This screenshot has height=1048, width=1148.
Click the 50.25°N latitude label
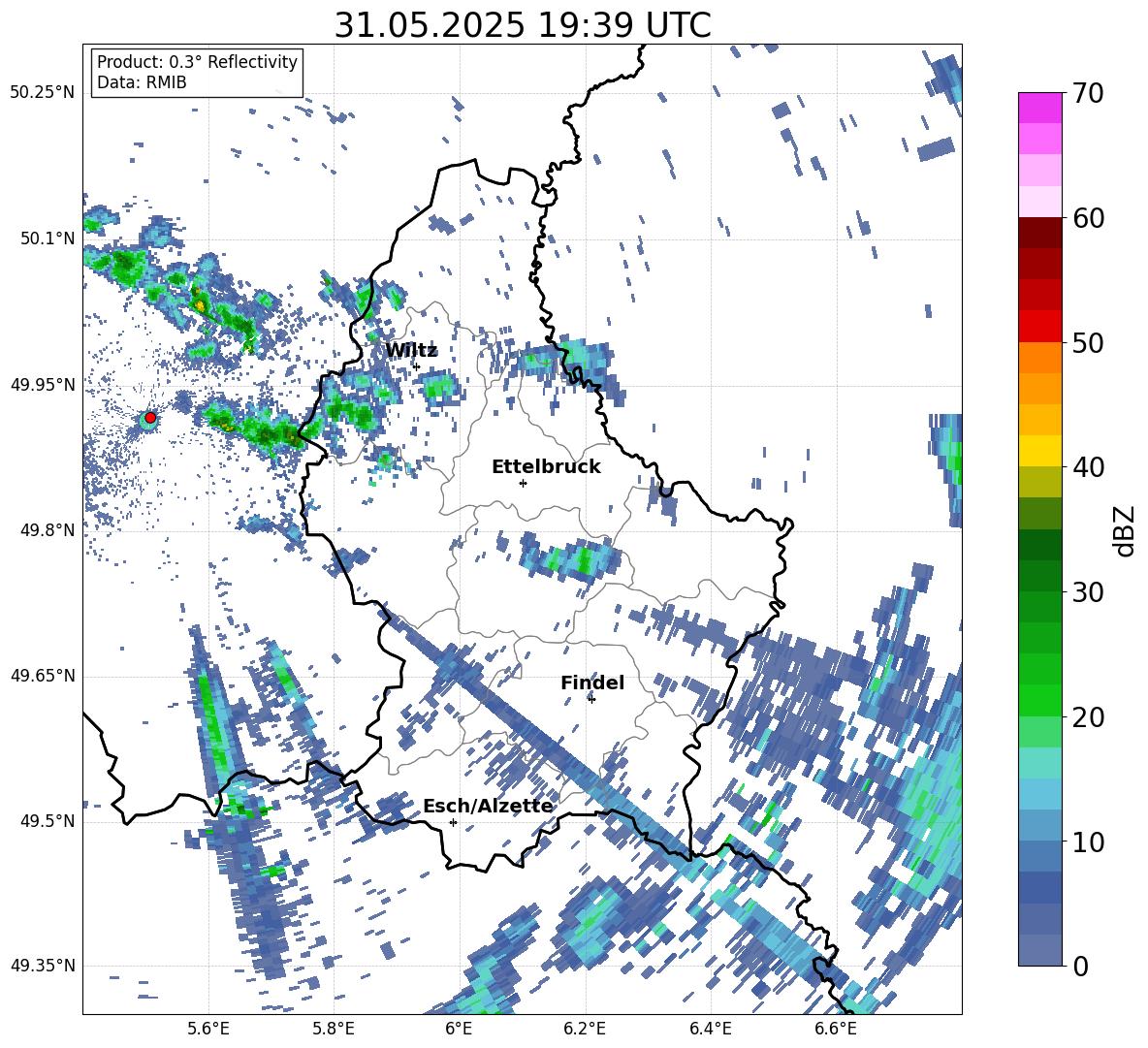(x=43, y=93)
